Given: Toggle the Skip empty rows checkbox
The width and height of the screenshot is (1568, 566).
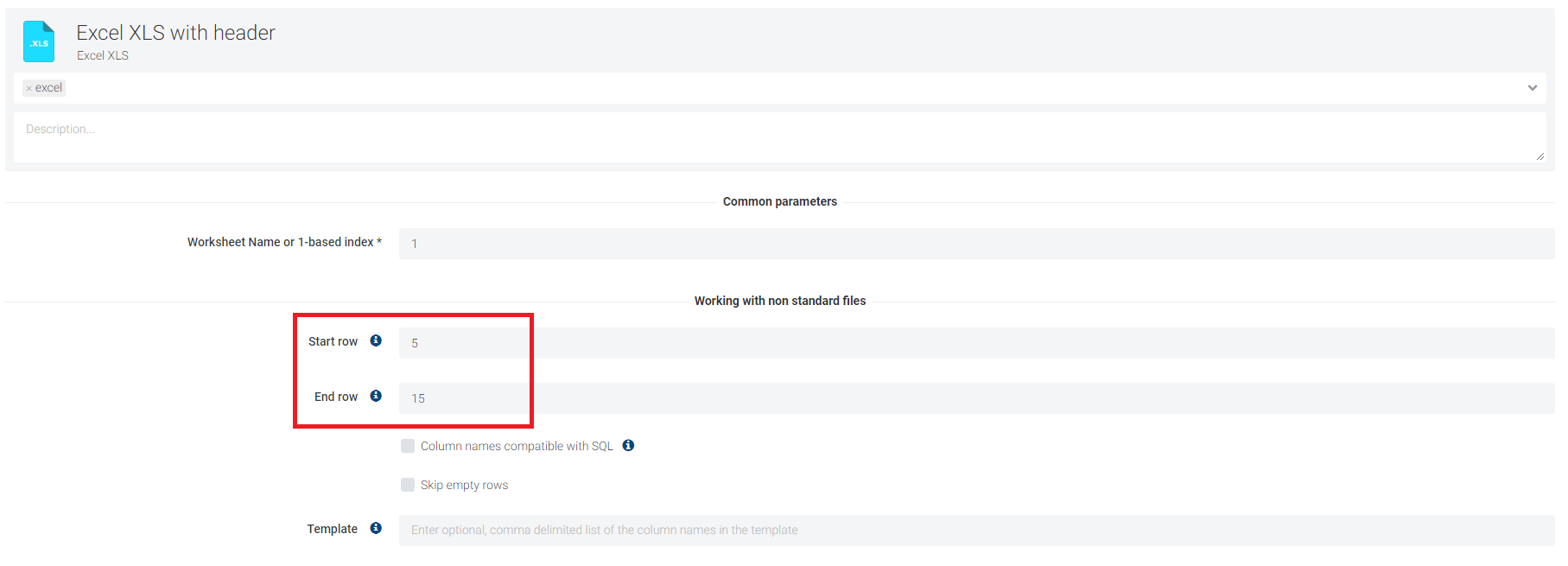Looking at the screenshot, I should [408, 485].
